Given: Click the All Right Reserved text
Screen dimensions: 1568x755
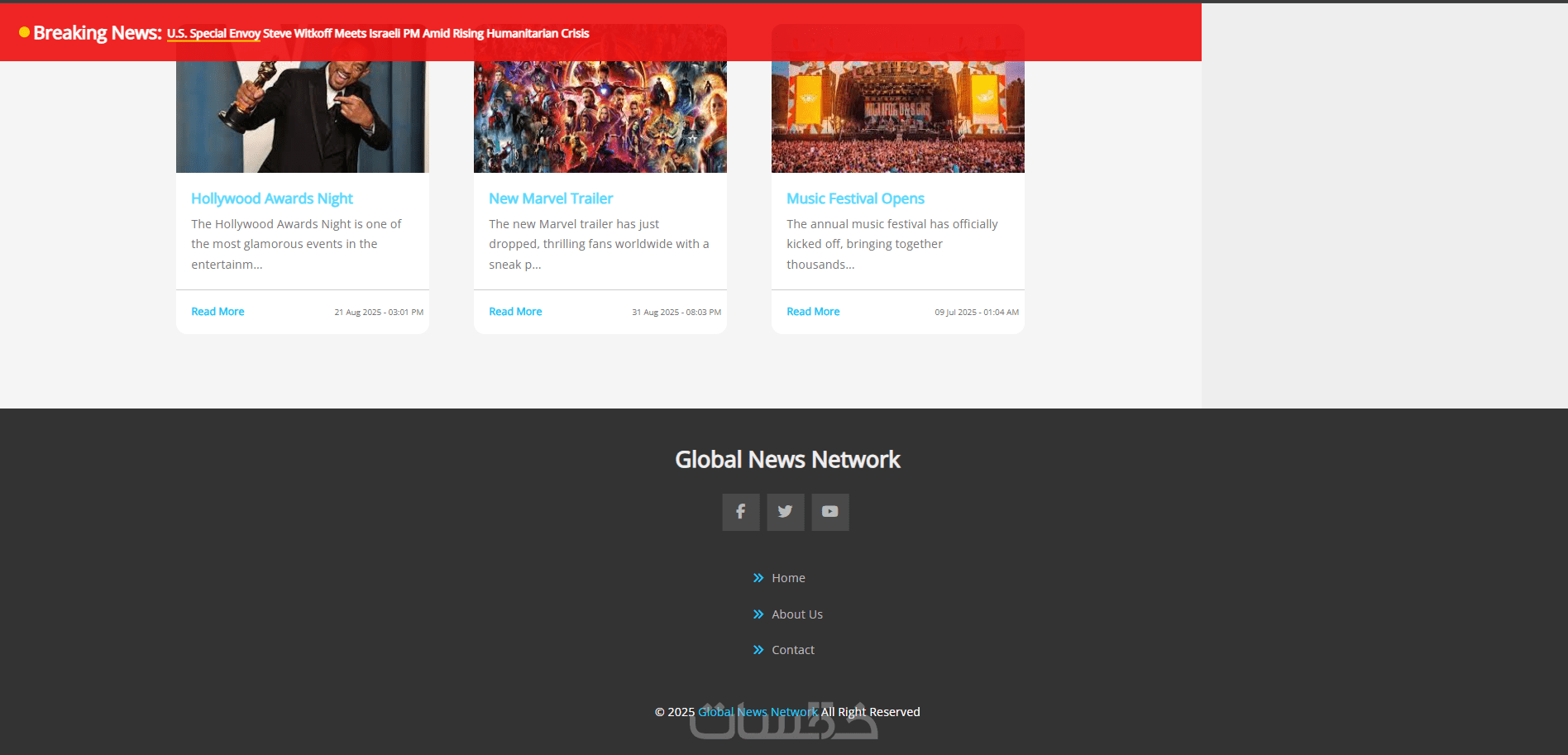Looking at the screenshot, I should (870, 712).
